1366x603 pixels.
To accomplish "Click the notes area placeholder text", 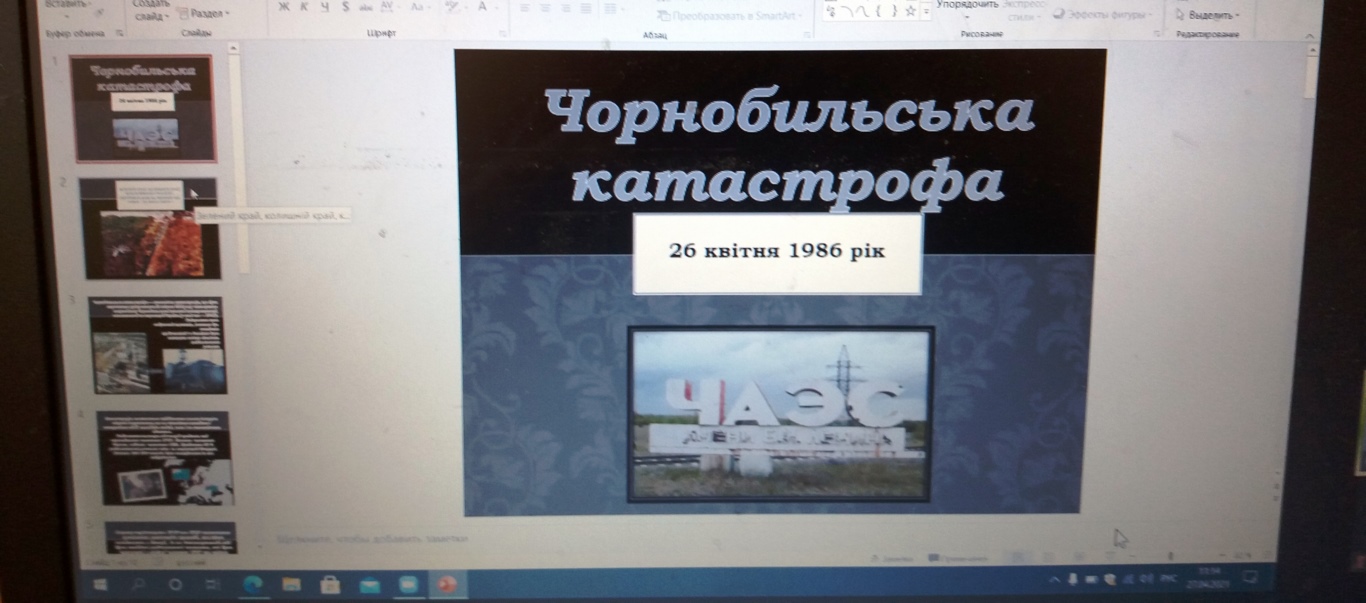I will (373, 539).
